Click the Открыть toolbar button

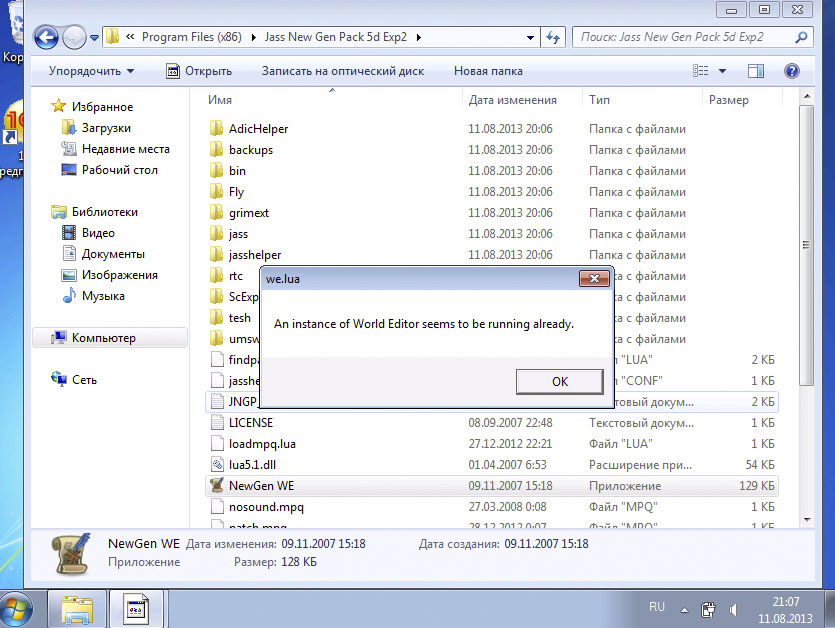coord(199,71)
